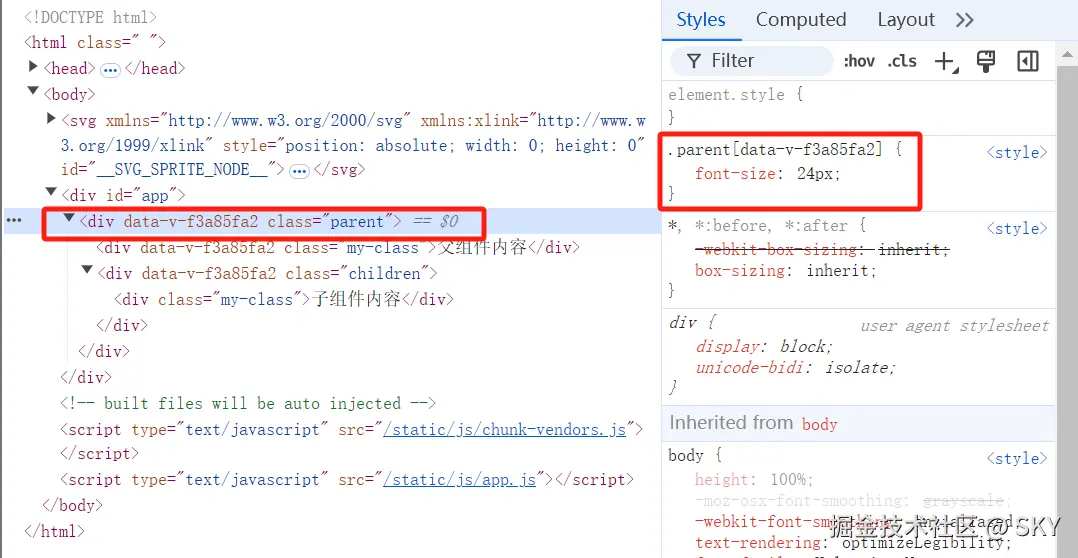Toggle the computed styles sidebar icon
This screenshot has width=1078, height=558.
1027,61
